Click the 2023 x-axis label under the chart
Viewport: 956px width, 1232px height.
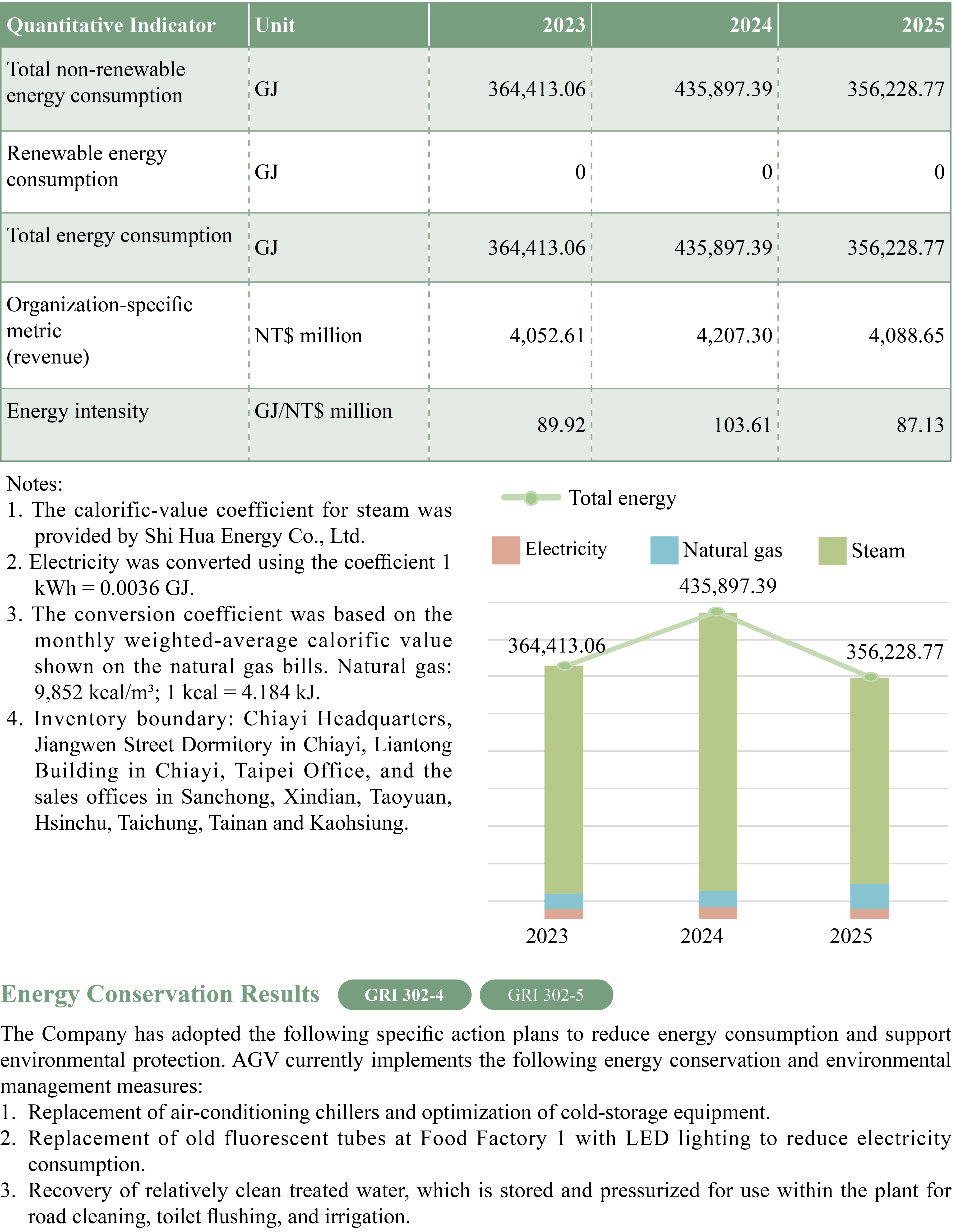pos(547,936)
